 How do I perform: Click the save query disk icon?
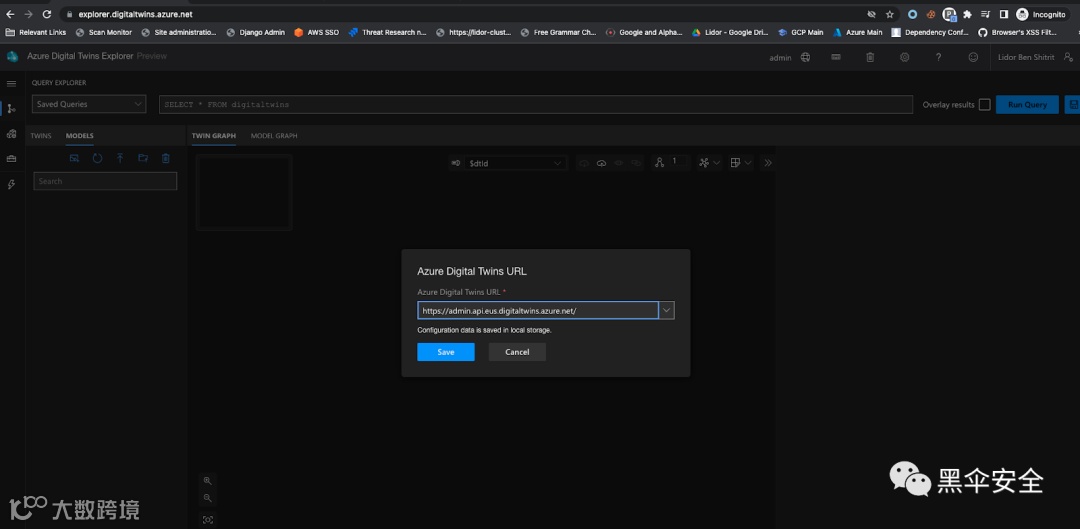(1072, 105)
